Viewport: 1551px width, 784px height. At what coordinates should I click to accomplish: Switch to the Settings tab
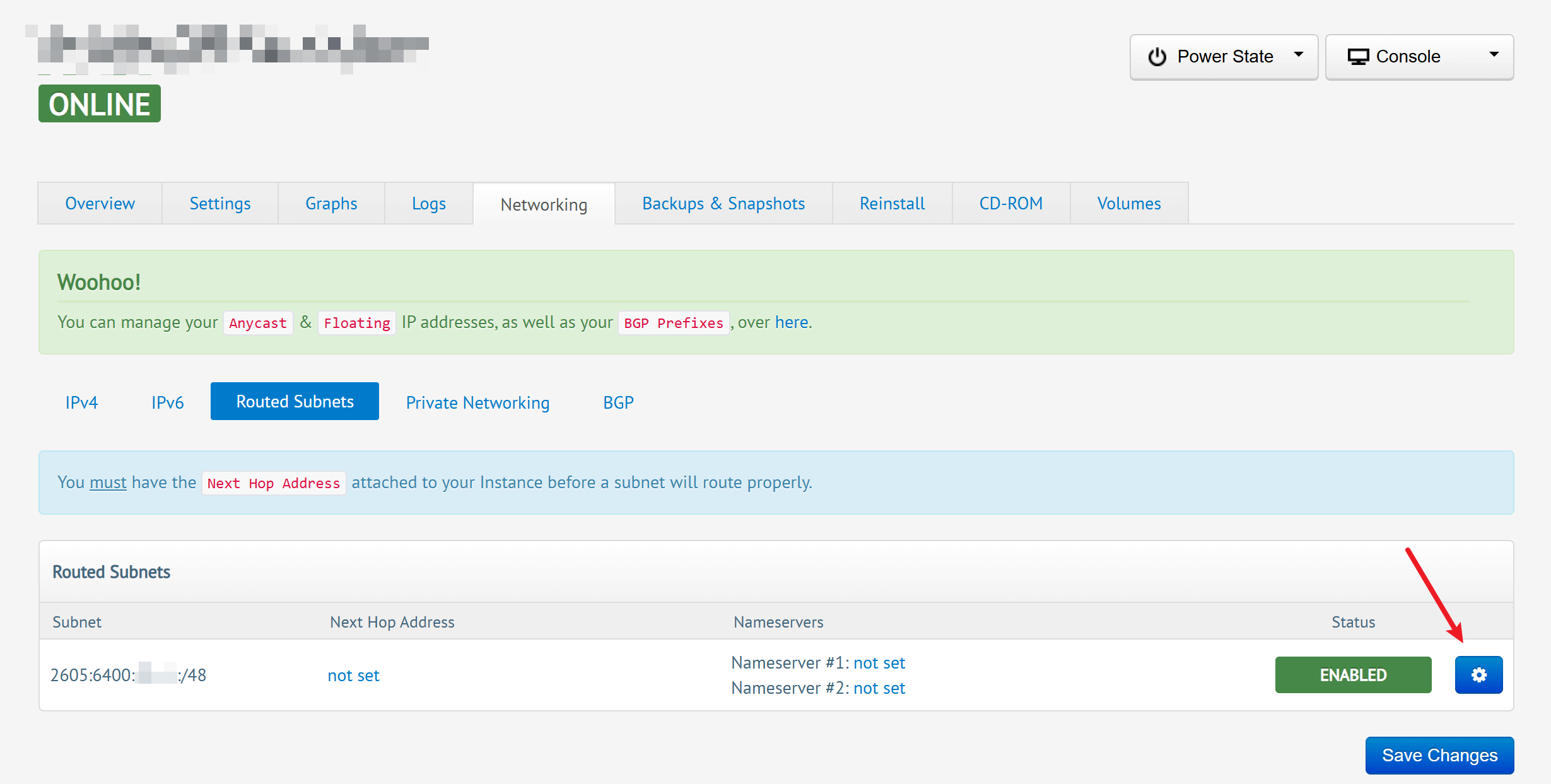(219, 204)
